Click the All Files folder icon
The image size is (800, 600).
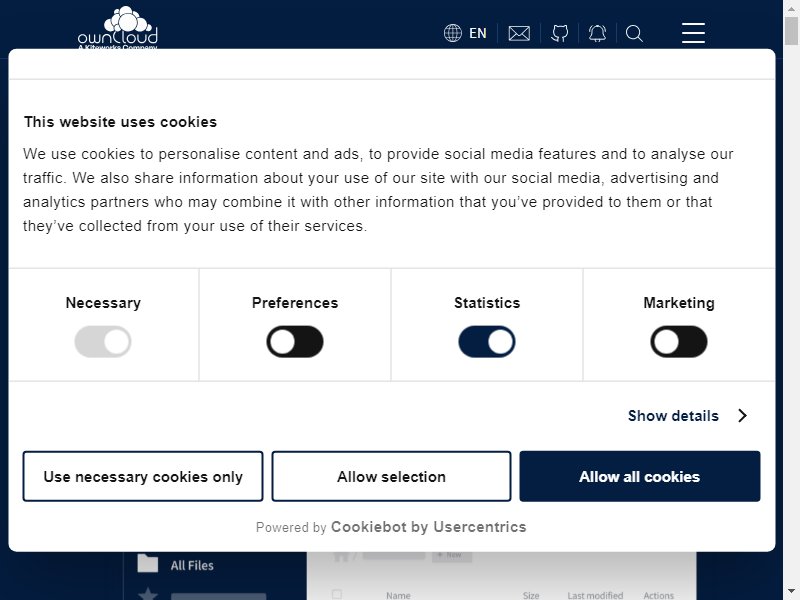(148, 564)
